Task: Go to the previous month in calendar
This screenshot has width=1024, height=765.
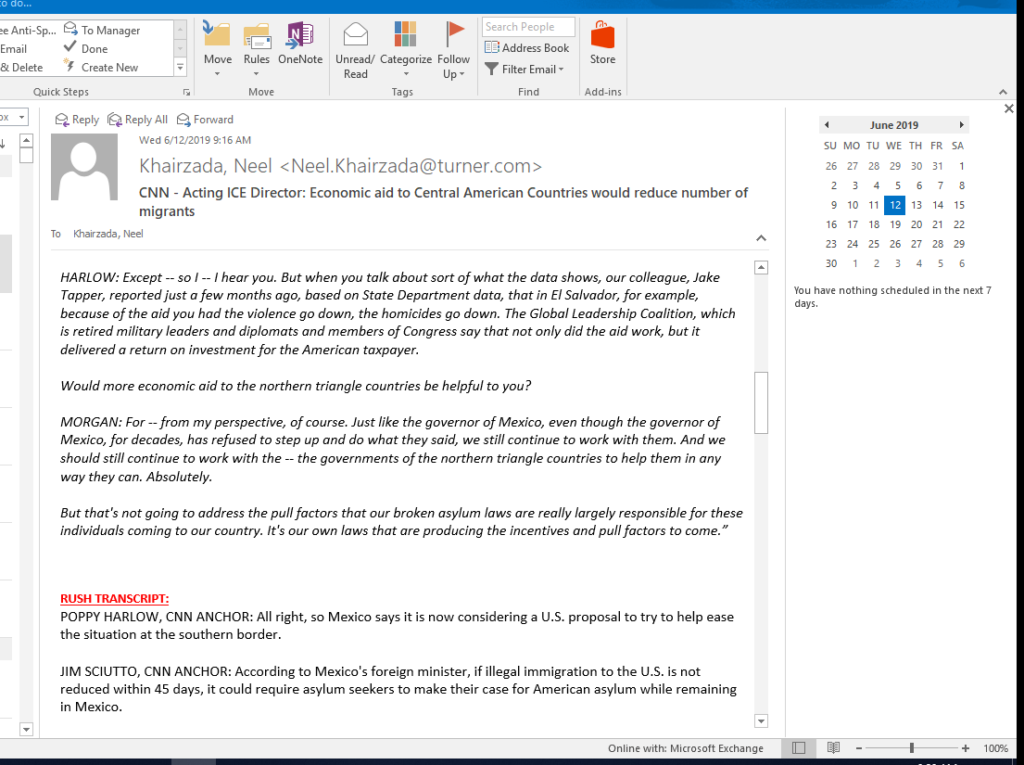Action: coord(827,125)
